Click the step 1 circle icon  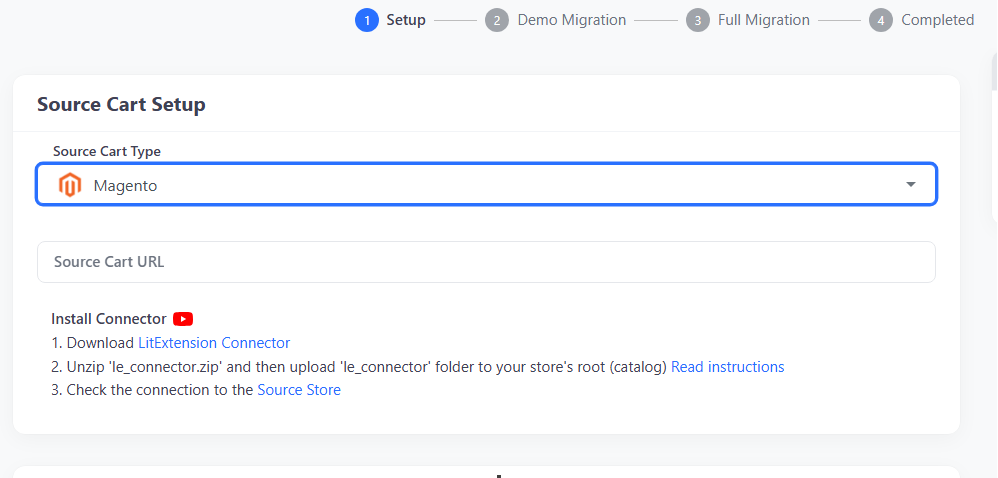367,20
